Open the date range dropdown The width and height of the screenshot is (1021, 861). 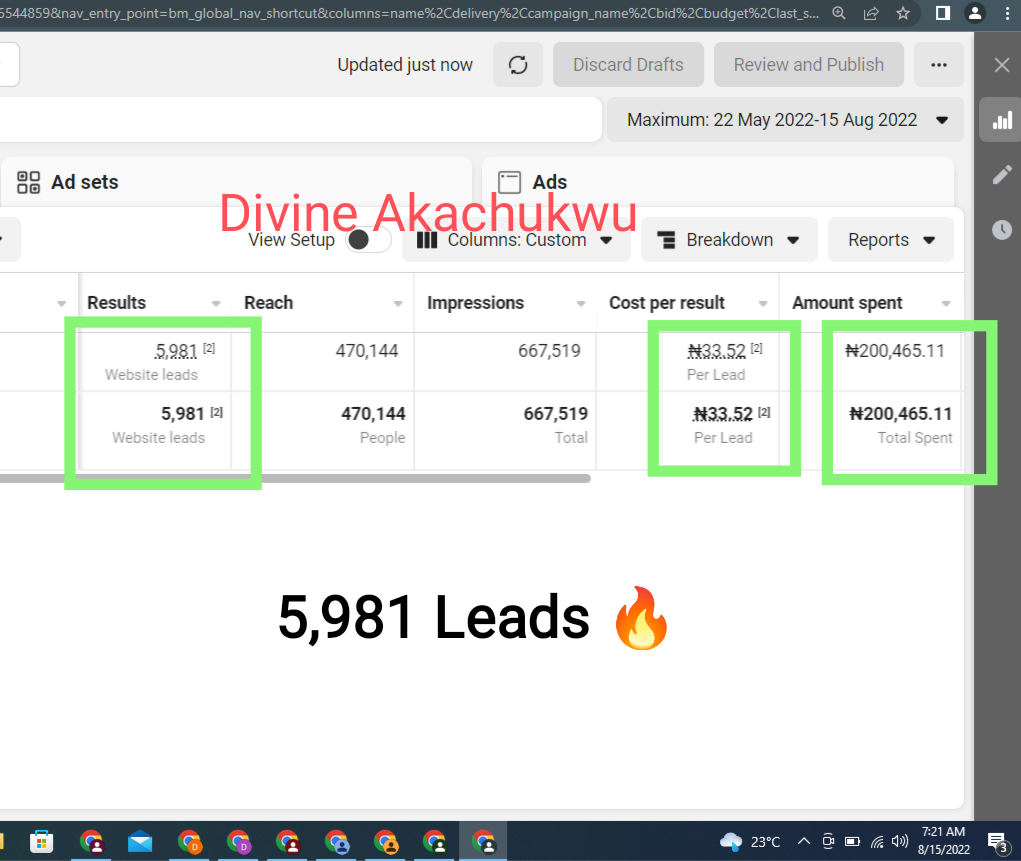point(786,120)
